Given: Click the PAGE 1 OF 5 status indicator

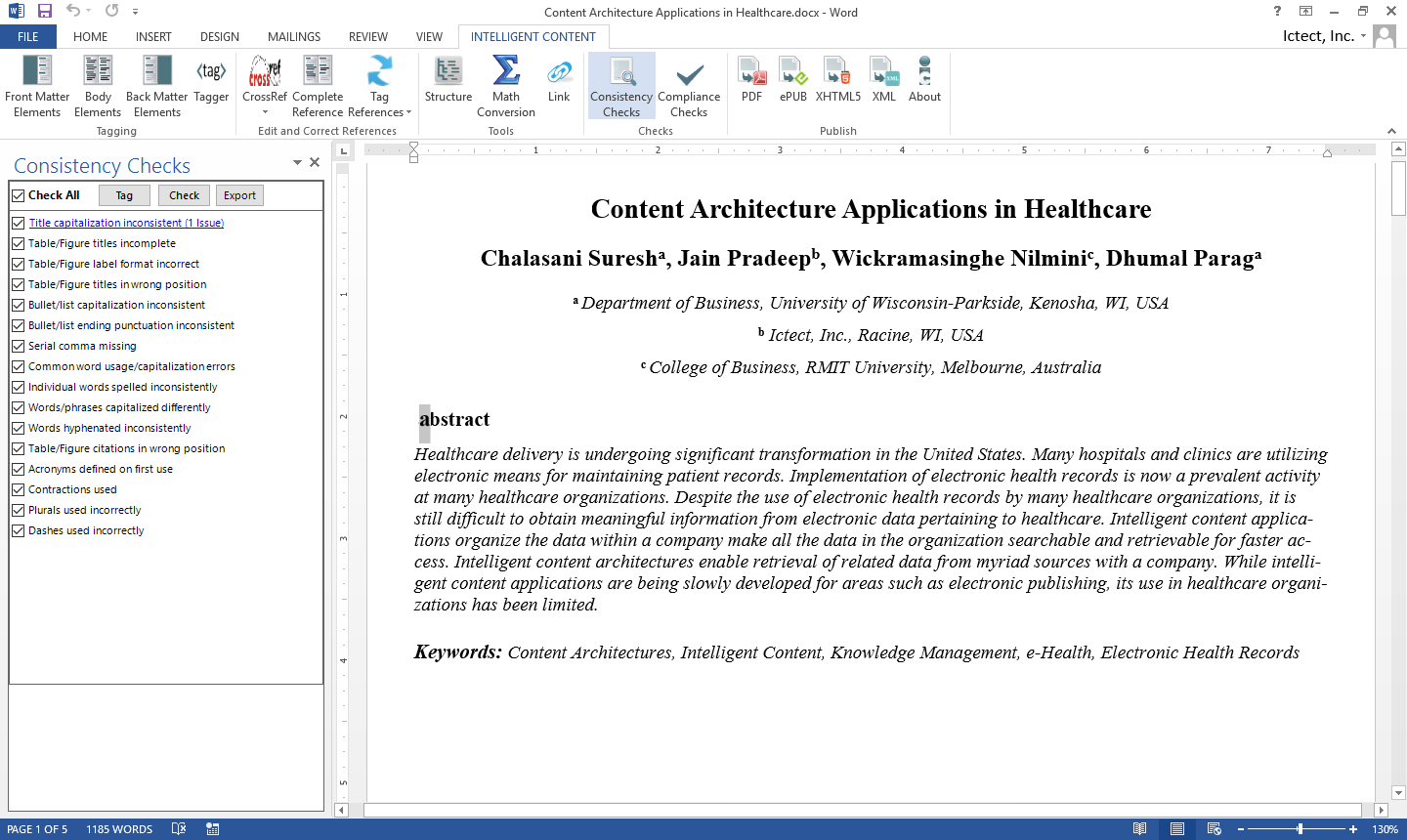Looking at the screenshot, I should click(x=37, y=829).
